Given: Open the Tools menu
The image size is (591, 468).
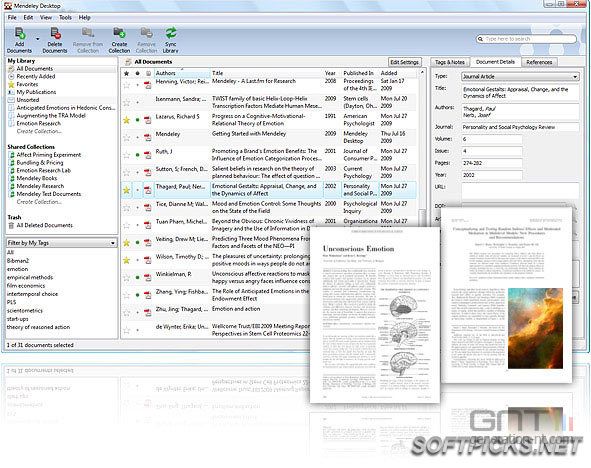Looking at the screenshot, I should pos(65,17).
